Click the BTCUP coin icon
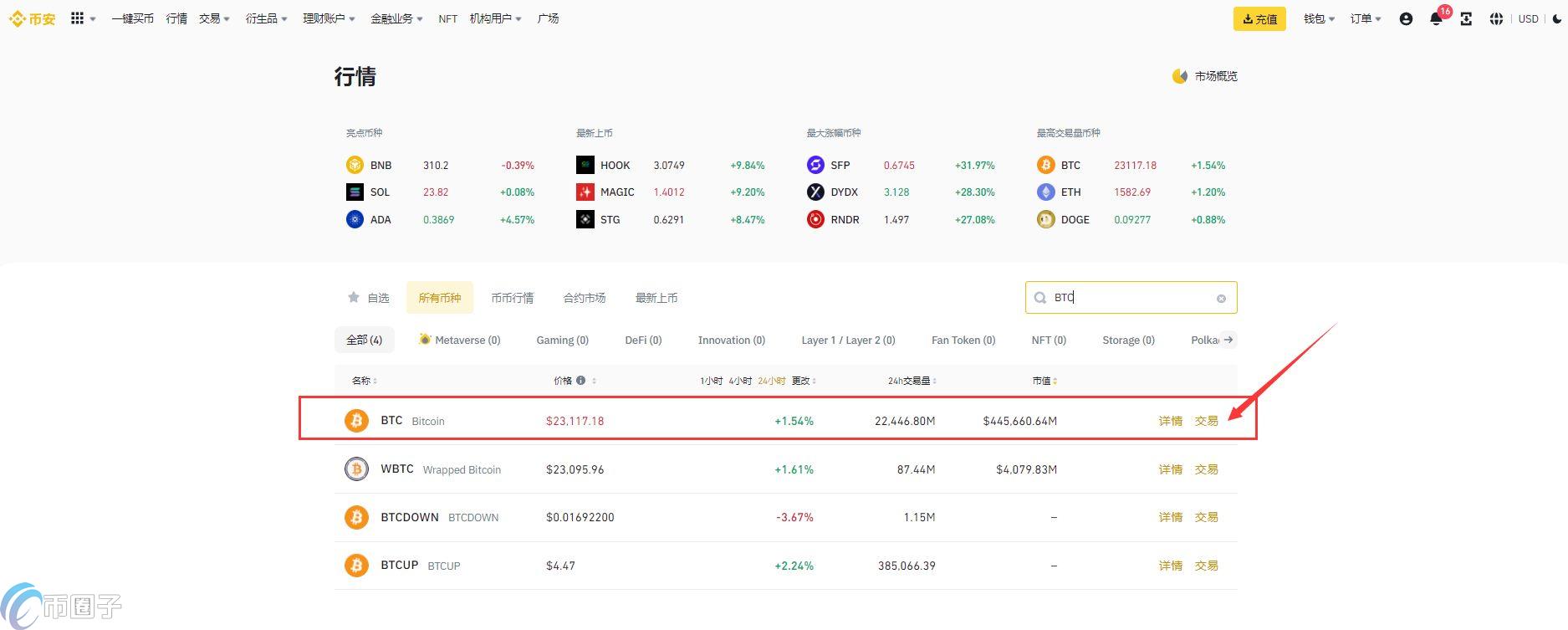 [356, 566]
